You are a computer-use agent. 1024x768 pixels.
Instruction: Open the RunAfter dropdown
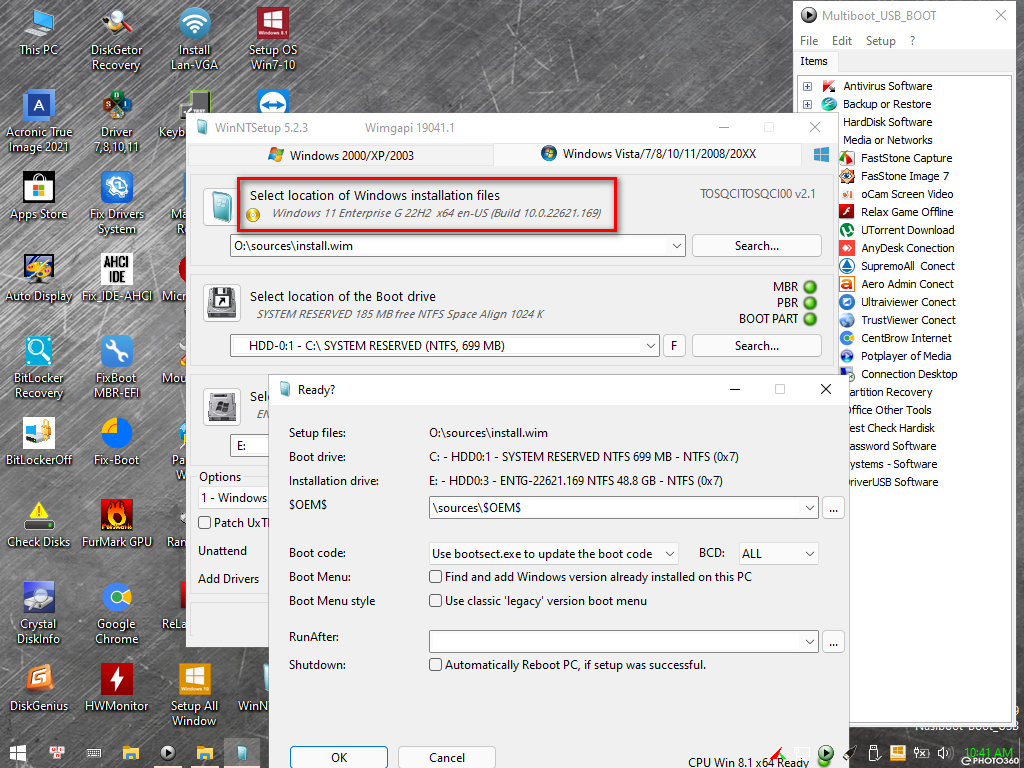pyautogui.click(x=809, y=641)
